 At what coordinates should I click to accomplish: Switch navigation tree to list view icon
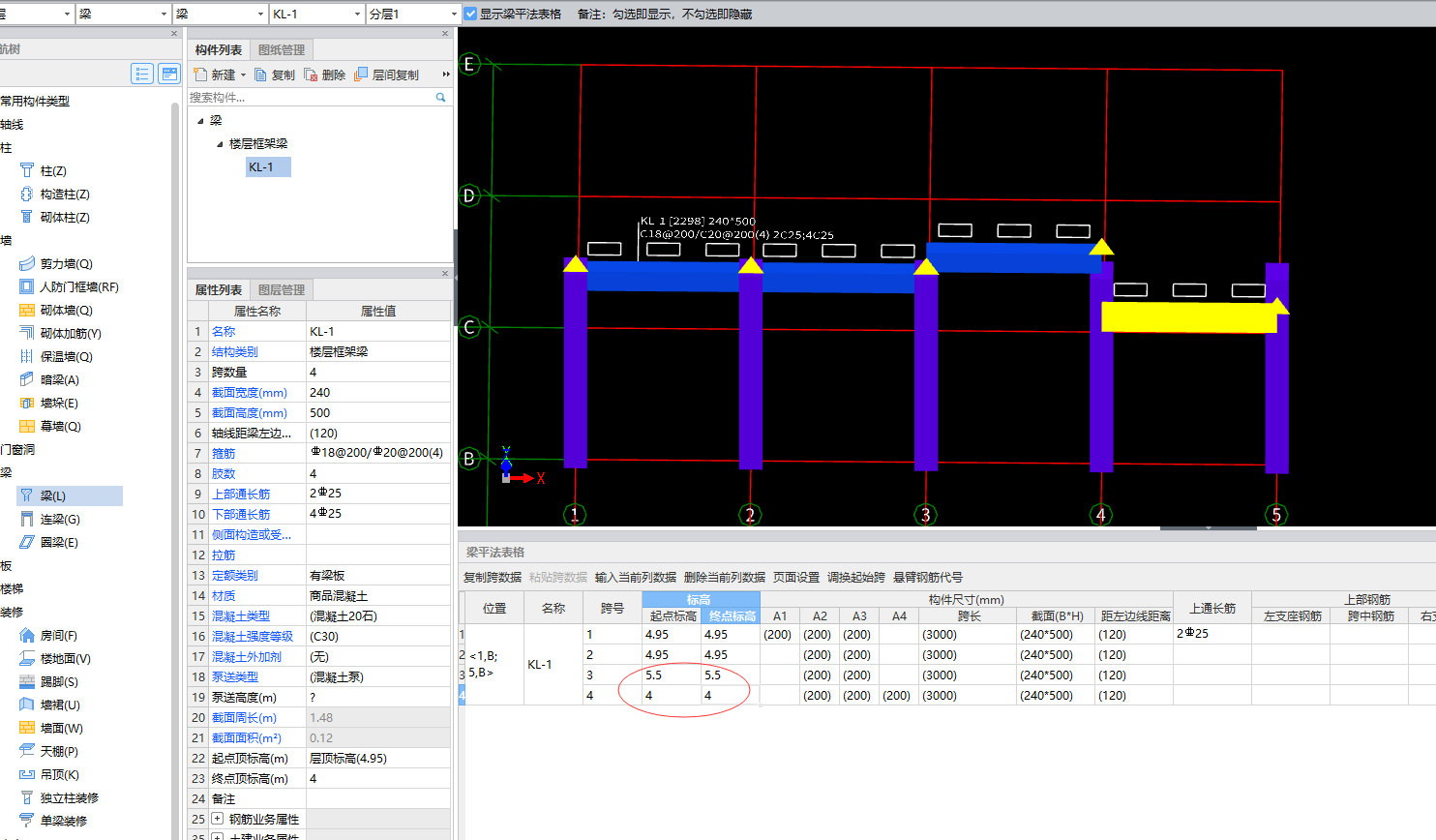(x=142, y=74)
